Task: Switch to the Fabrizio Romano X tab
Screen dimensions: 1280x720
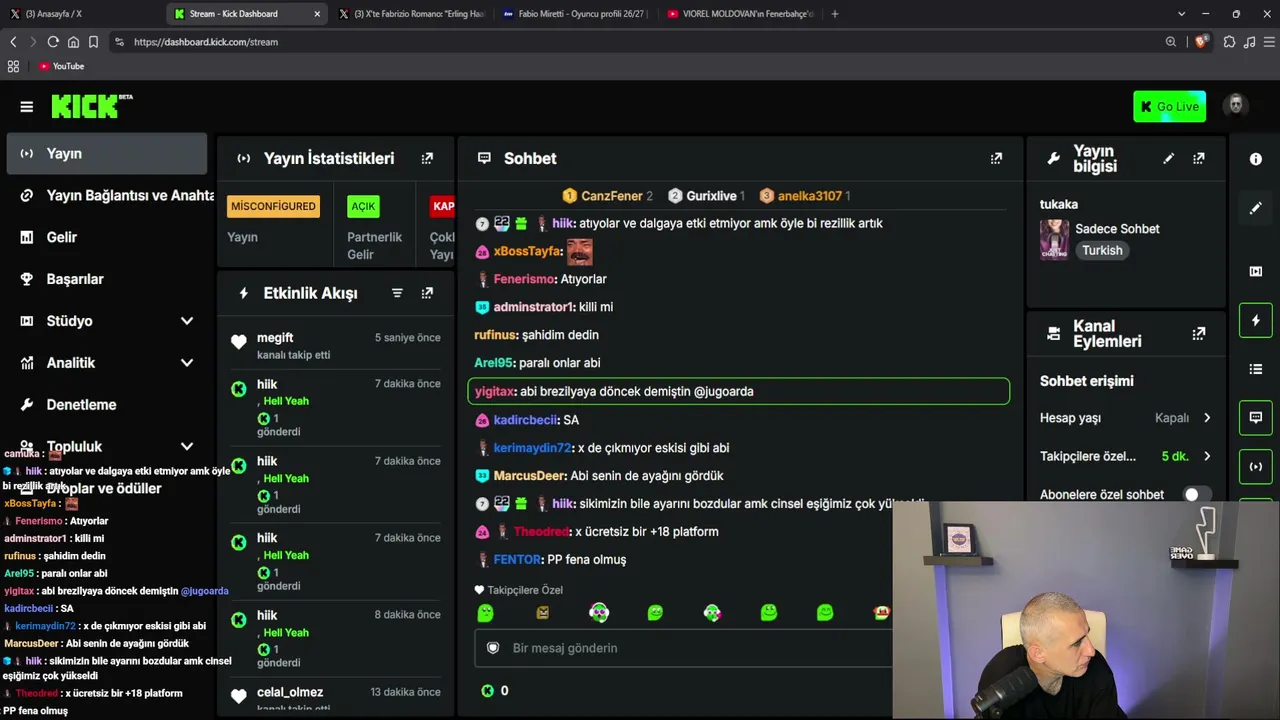Action: pyautogui.click(x=412, y=14)
